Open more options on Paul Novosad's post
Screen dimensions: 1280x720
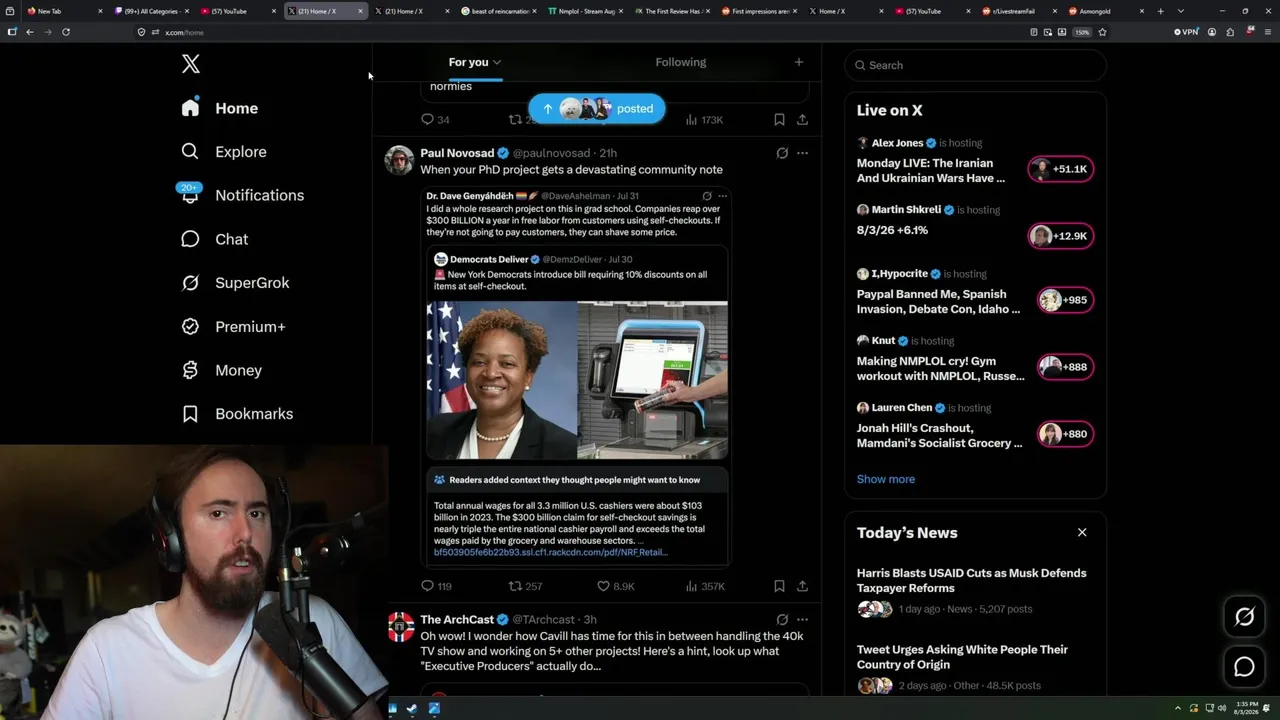coord(802,153)
